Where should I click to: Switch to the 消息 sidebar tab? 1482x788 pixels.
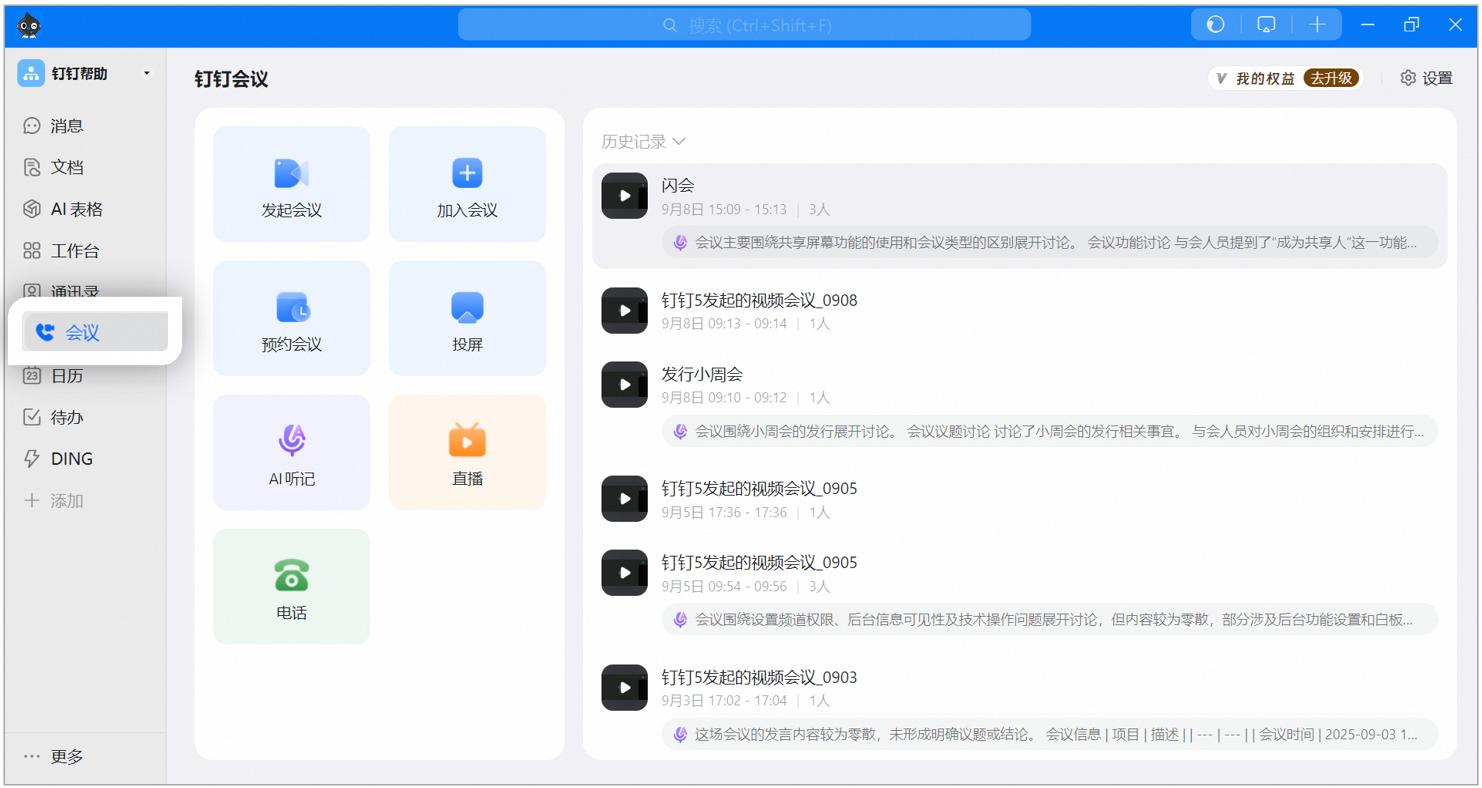(x=66, y=126)
